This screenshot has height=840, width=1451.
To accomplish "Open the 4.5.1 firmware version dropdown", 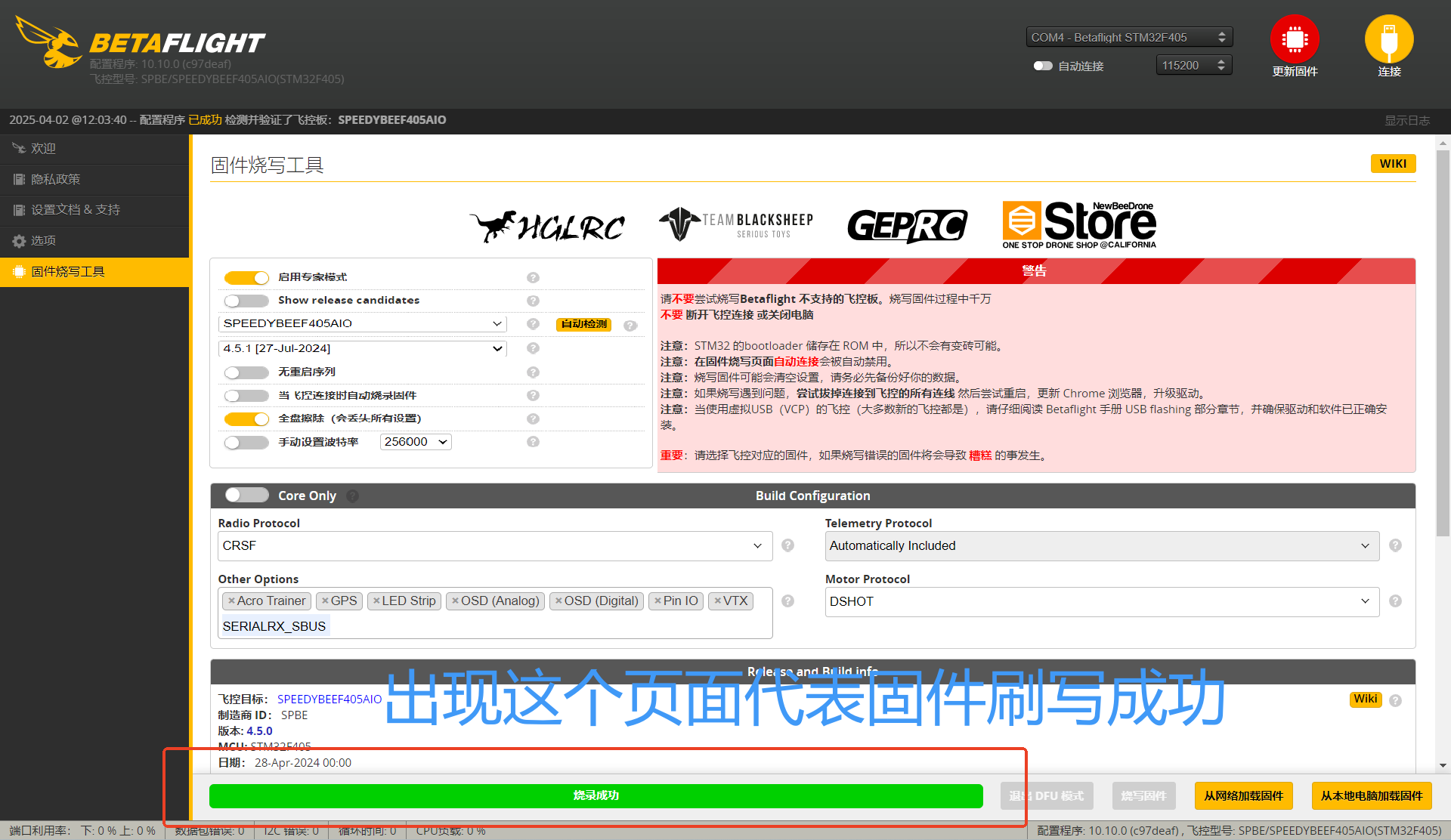I will [362, 348].
